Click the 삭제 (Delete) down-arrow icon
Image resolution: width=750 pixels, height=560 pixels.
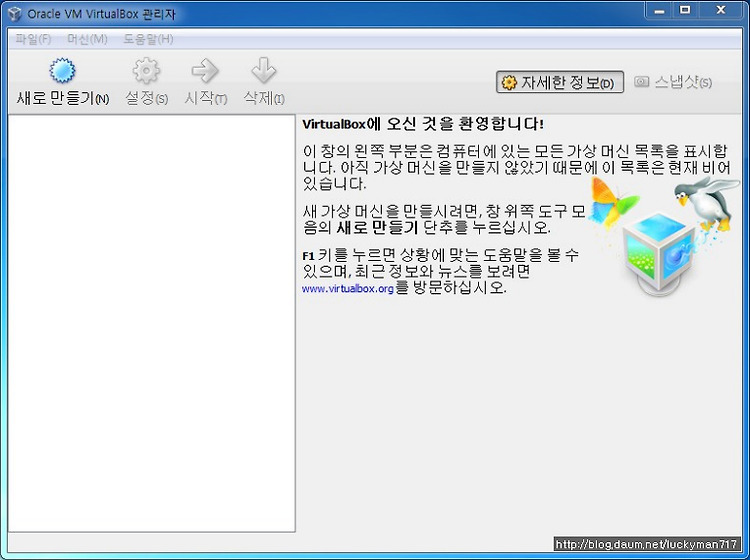(x=264, y=71)
